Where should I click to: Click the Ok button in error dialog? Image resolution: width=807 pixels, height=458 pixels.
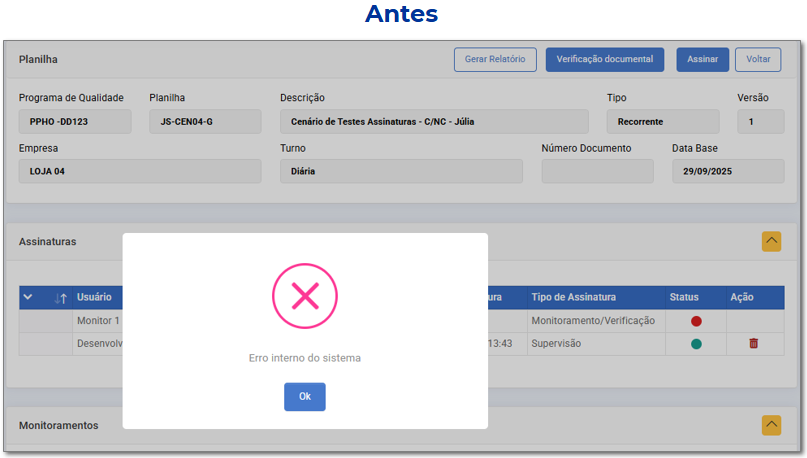304,397
